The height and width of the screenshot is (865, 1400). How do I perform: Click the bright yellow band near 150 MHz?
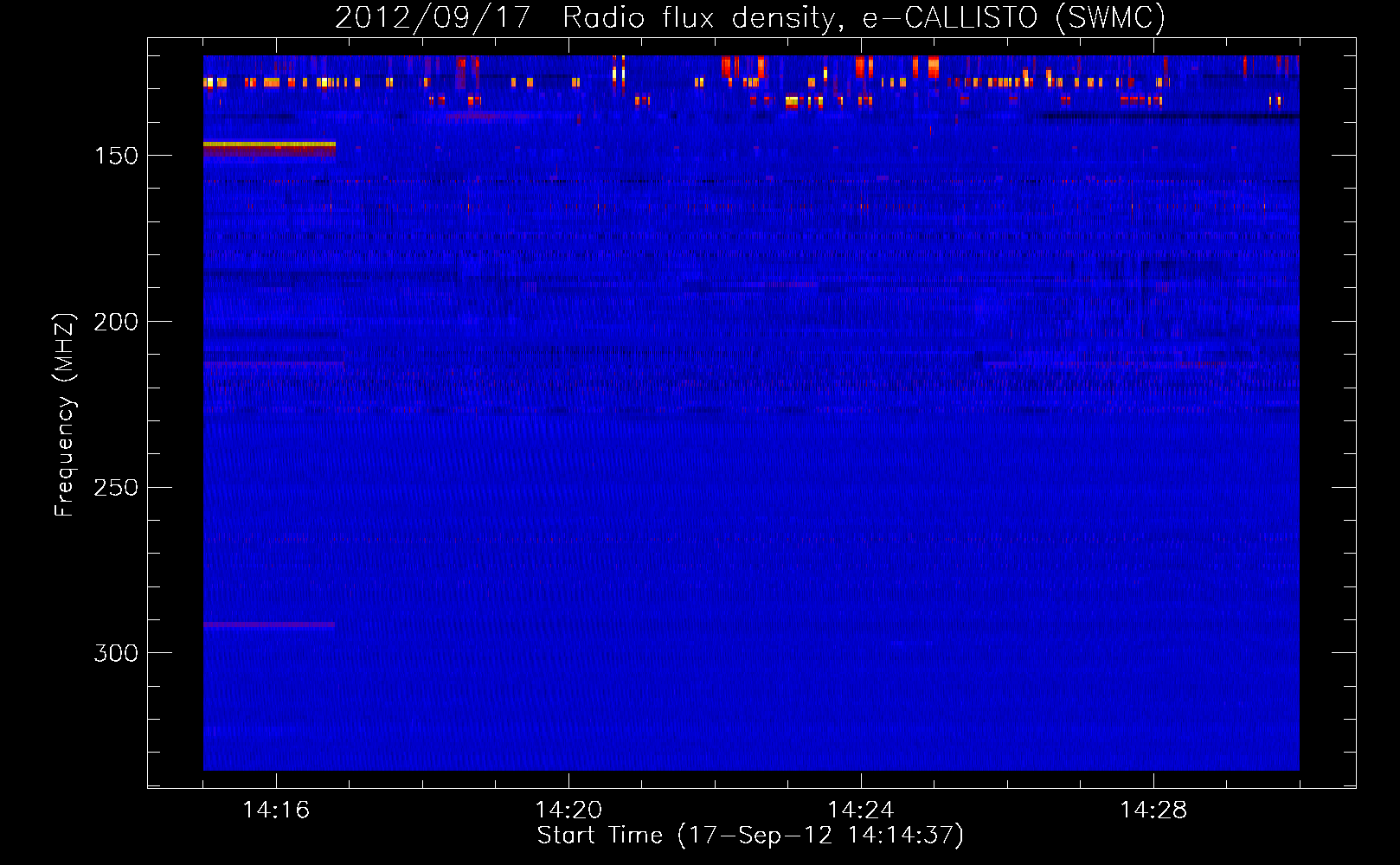pyautogui.click(x=269, y=144)
